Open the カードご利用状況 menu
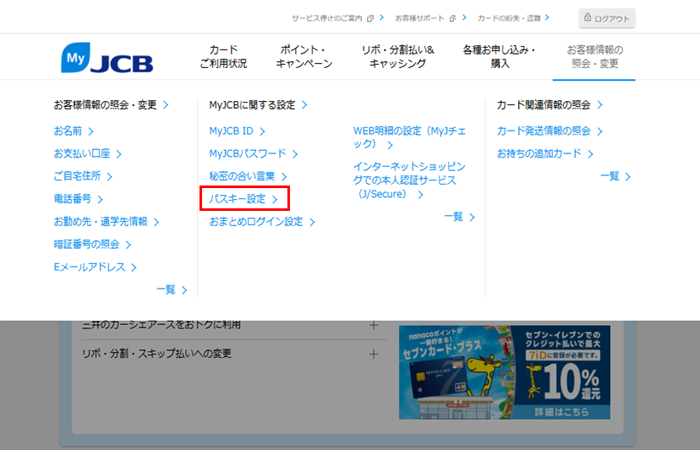Viewport: 700px width, 450px height. (223, 56)
